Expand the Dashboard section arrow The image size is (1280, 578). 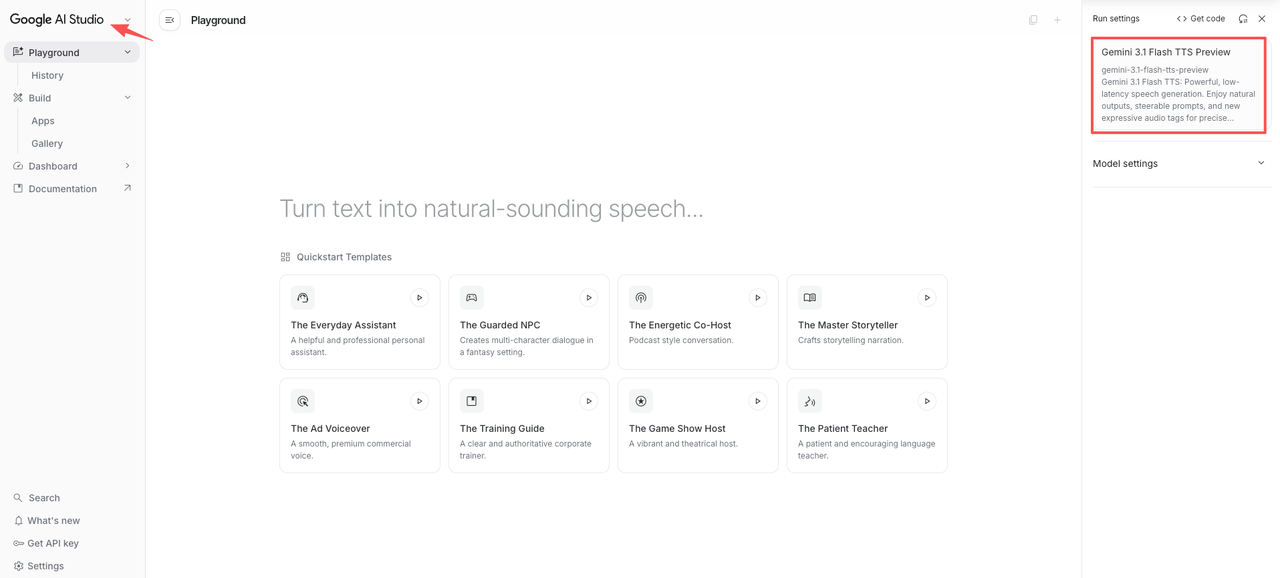pos(127,166)
